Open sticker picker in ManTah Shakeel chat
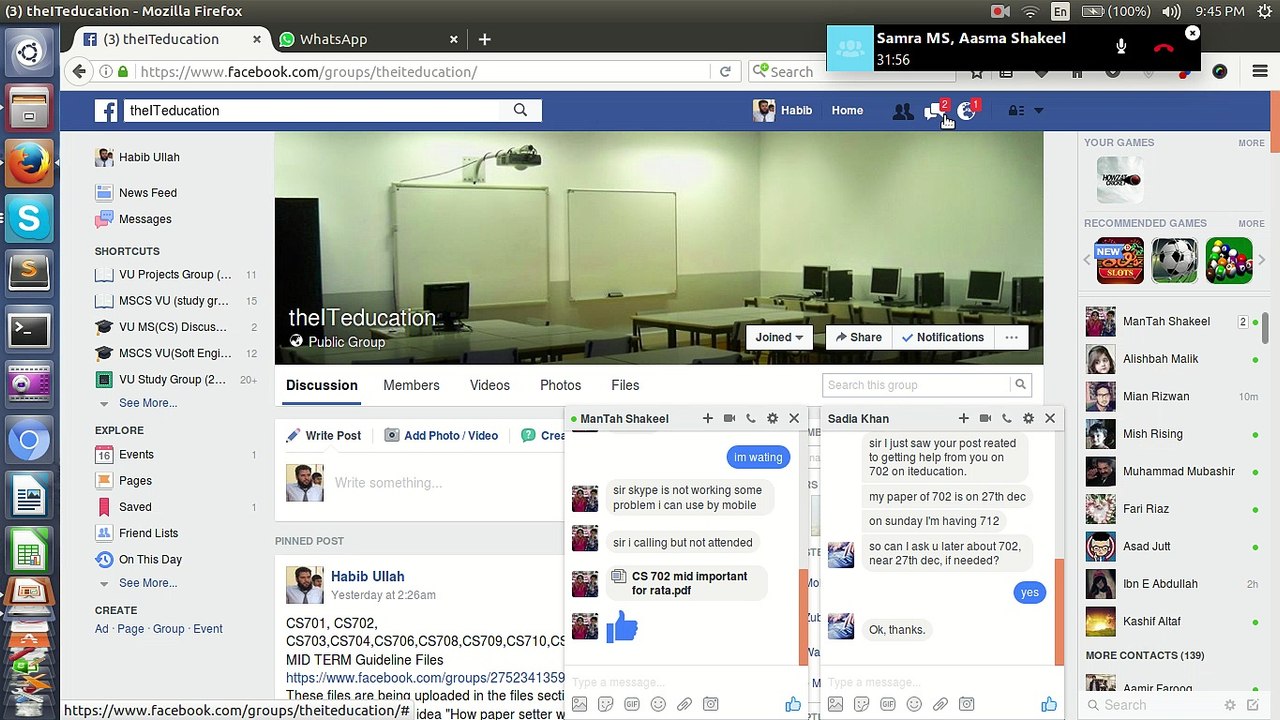This screenshot has height=720, width=1280. pos(605,704)
